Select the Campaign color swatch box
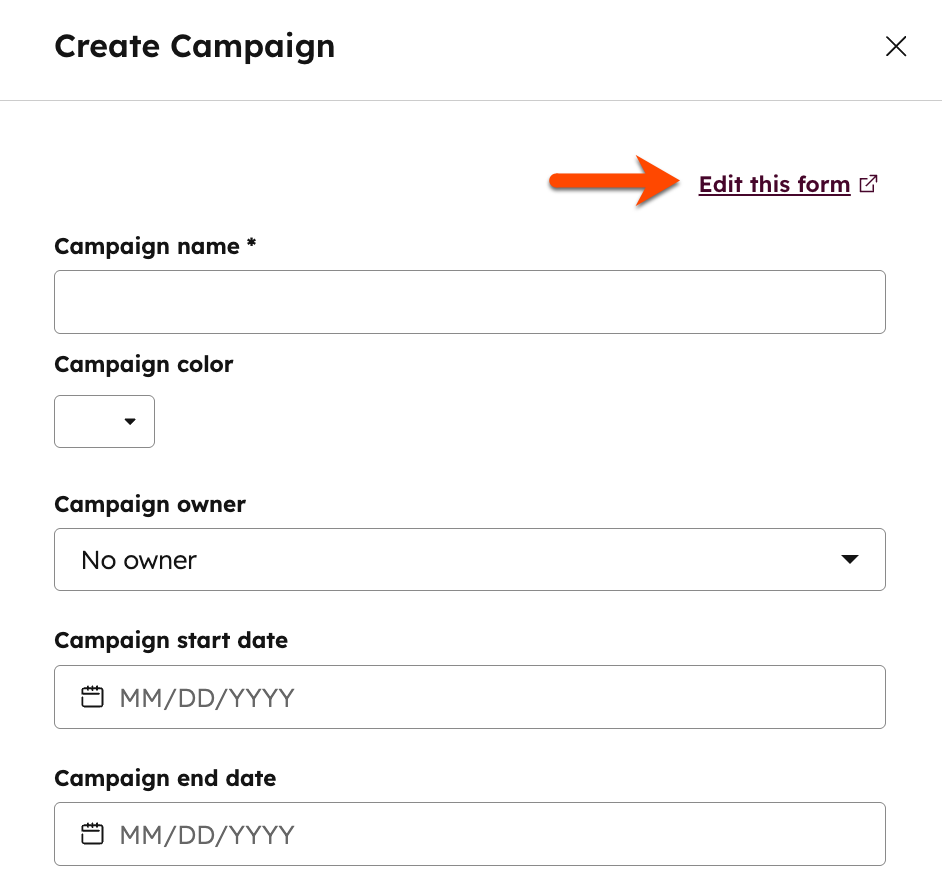Screen dimensions: 942x894 (104, 421)
